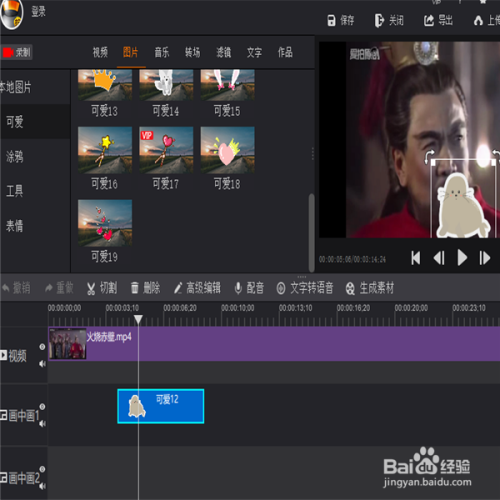500x500 pixels.
Task: Click the preview timecode 00:00:05:06
Action: (x=335, y=259)
